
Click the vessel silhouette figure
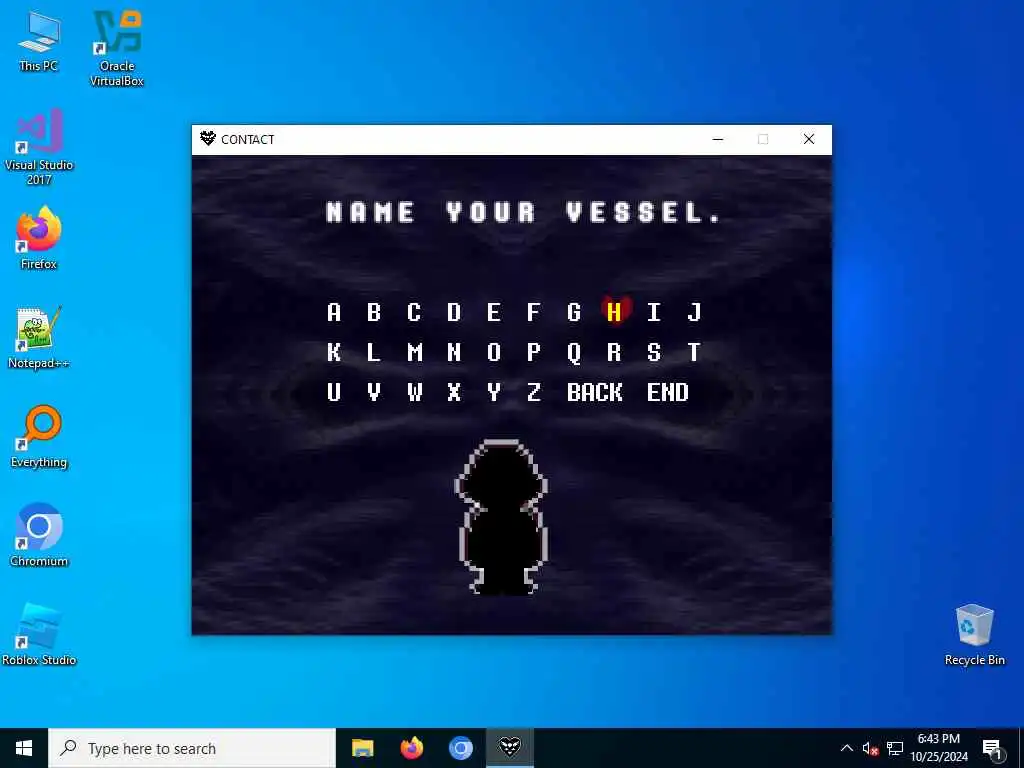point(502,517)
